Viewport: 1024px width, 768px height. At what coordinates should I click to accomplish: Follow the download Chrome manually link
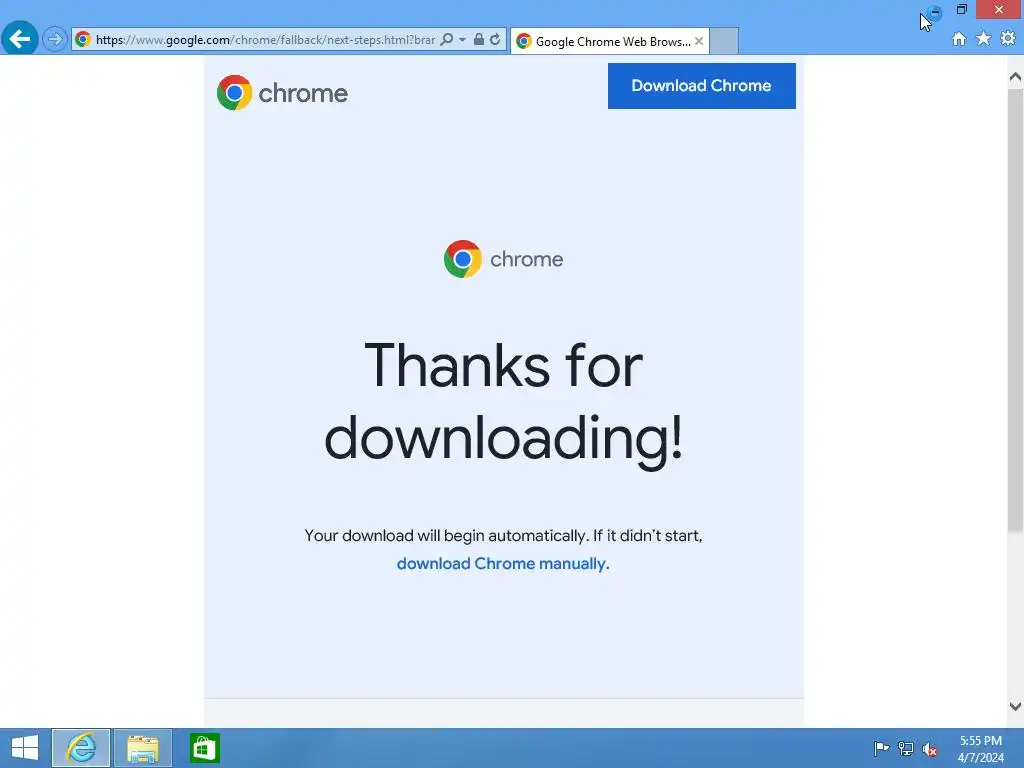(x=503, y=564)
